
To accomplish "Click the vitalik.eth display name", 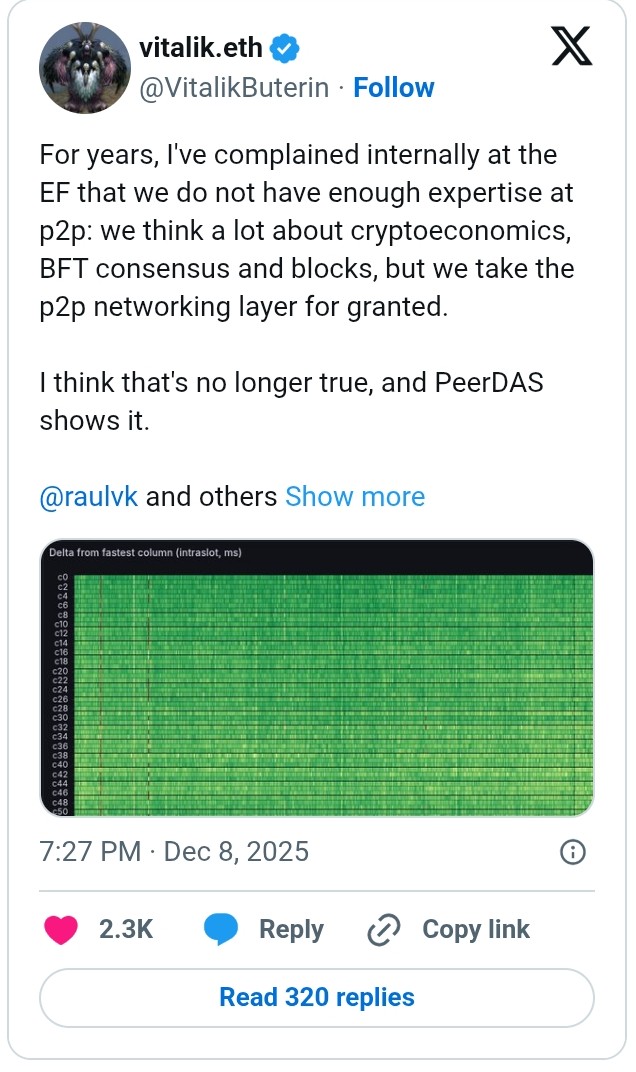I will click(x=201, y=47).
